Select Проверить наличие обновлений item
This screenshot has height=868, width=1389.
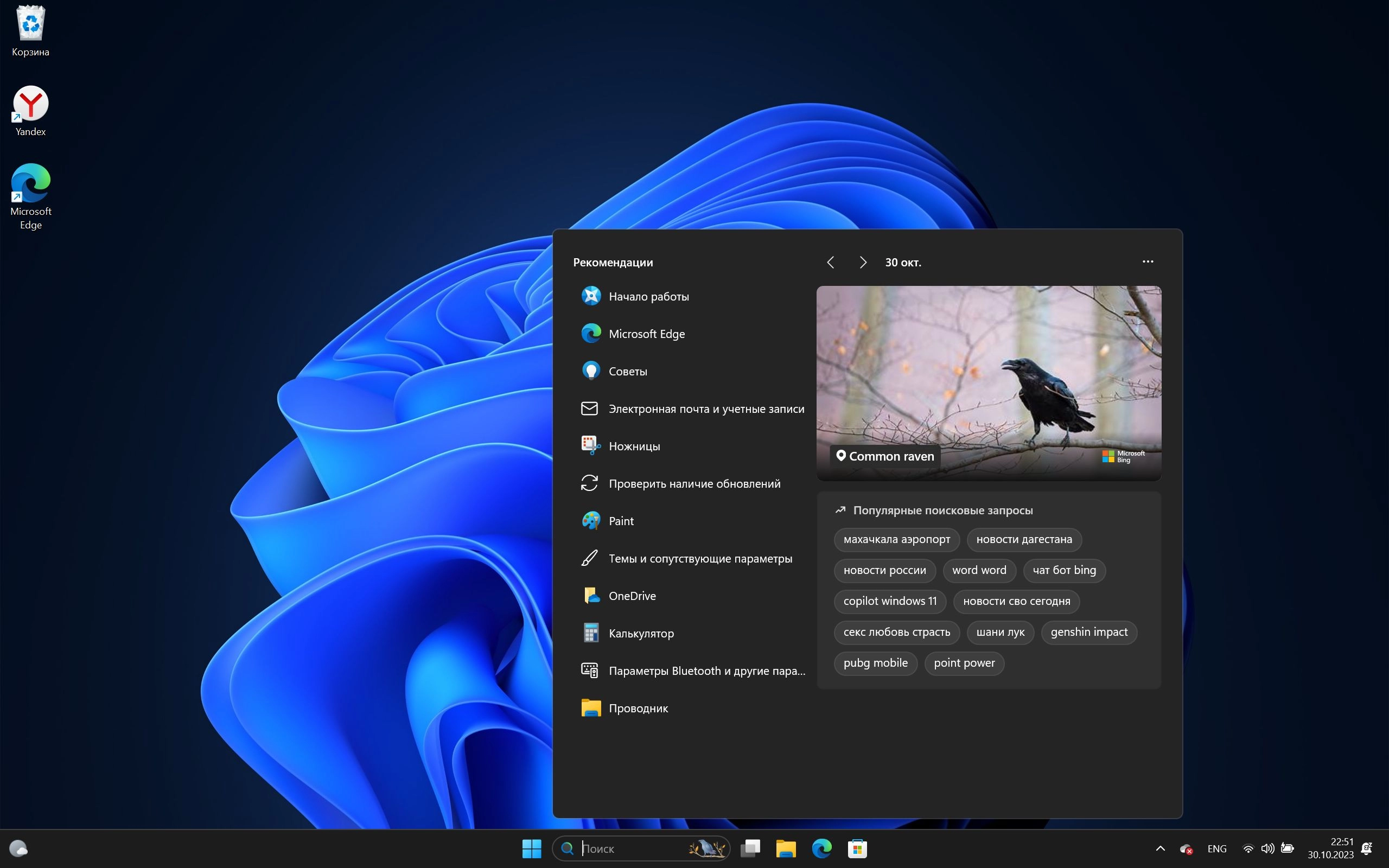tap(694, 483)
